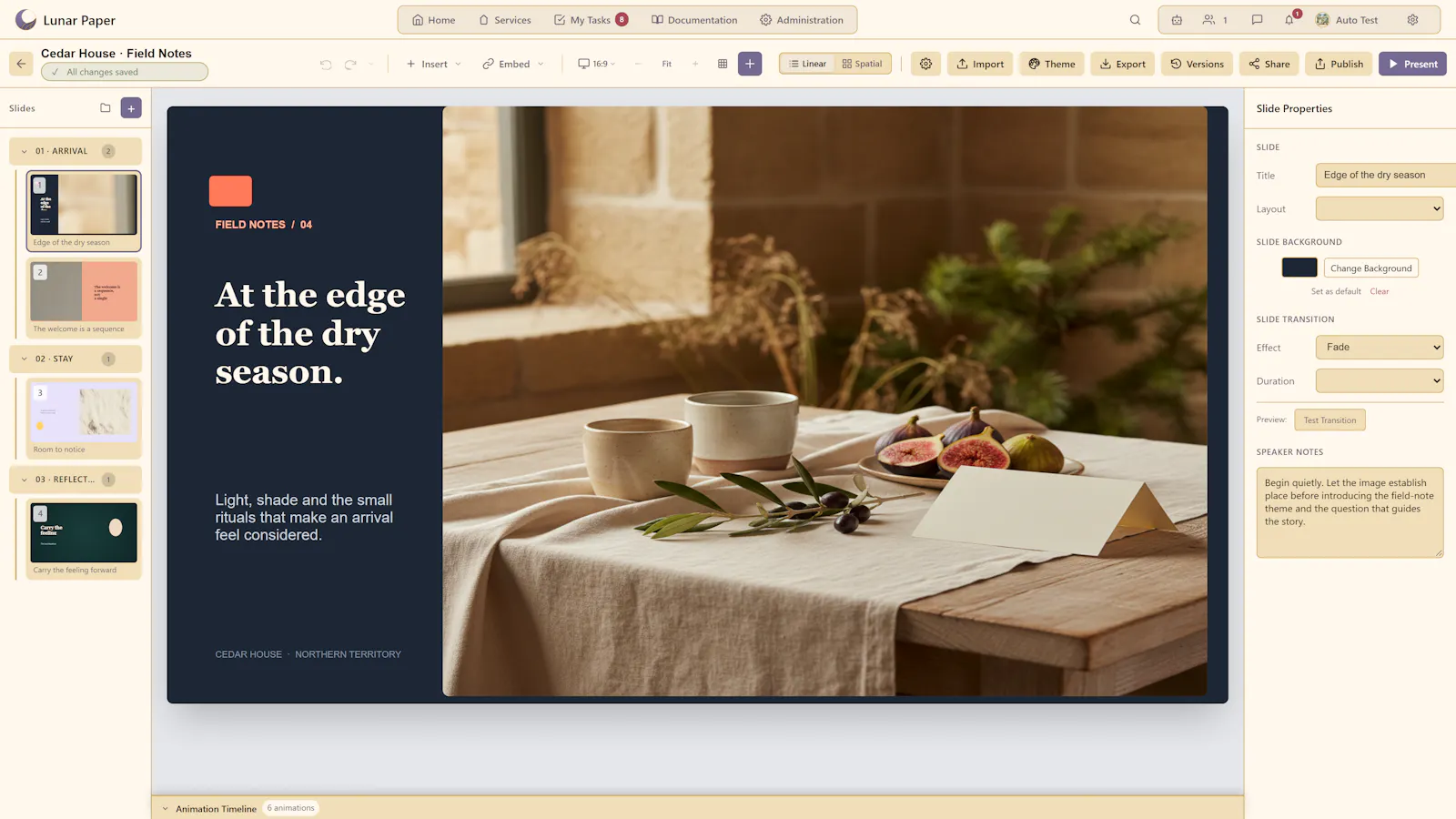Open the Embed dropdown
This screenshot has height=819, width=1456.
[513, 64]
